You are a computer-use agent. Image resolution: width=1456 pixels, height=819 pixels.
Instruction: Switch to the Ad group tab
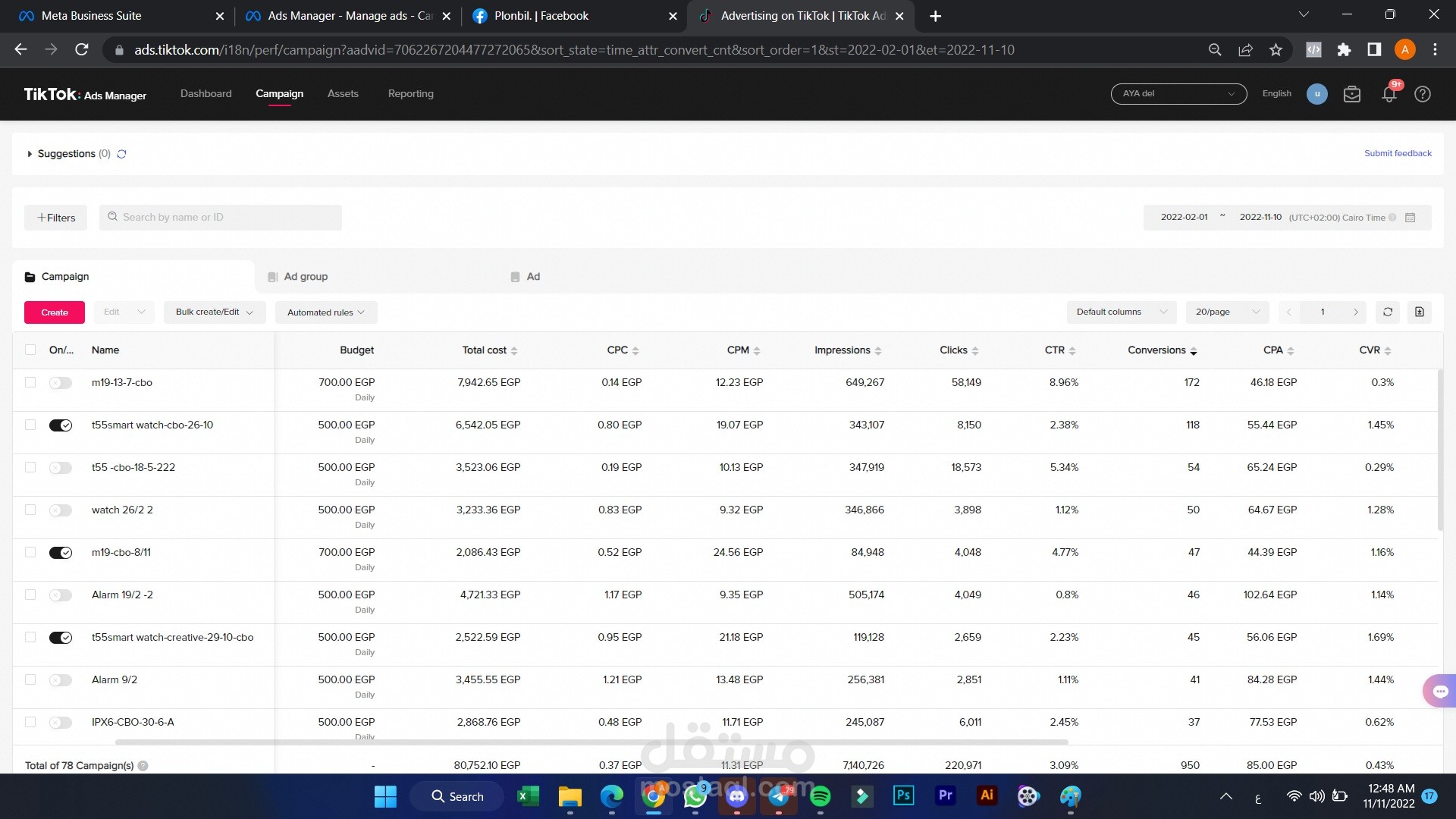(x=306, y=277)
